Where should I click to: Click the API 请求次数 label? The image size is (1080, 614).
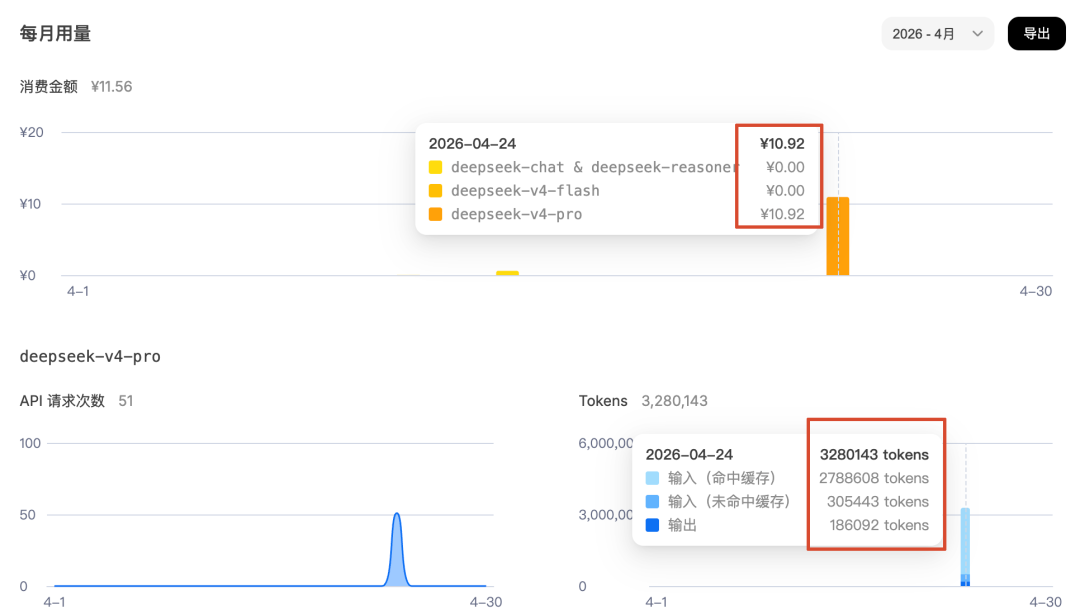(x=62, y=401)
